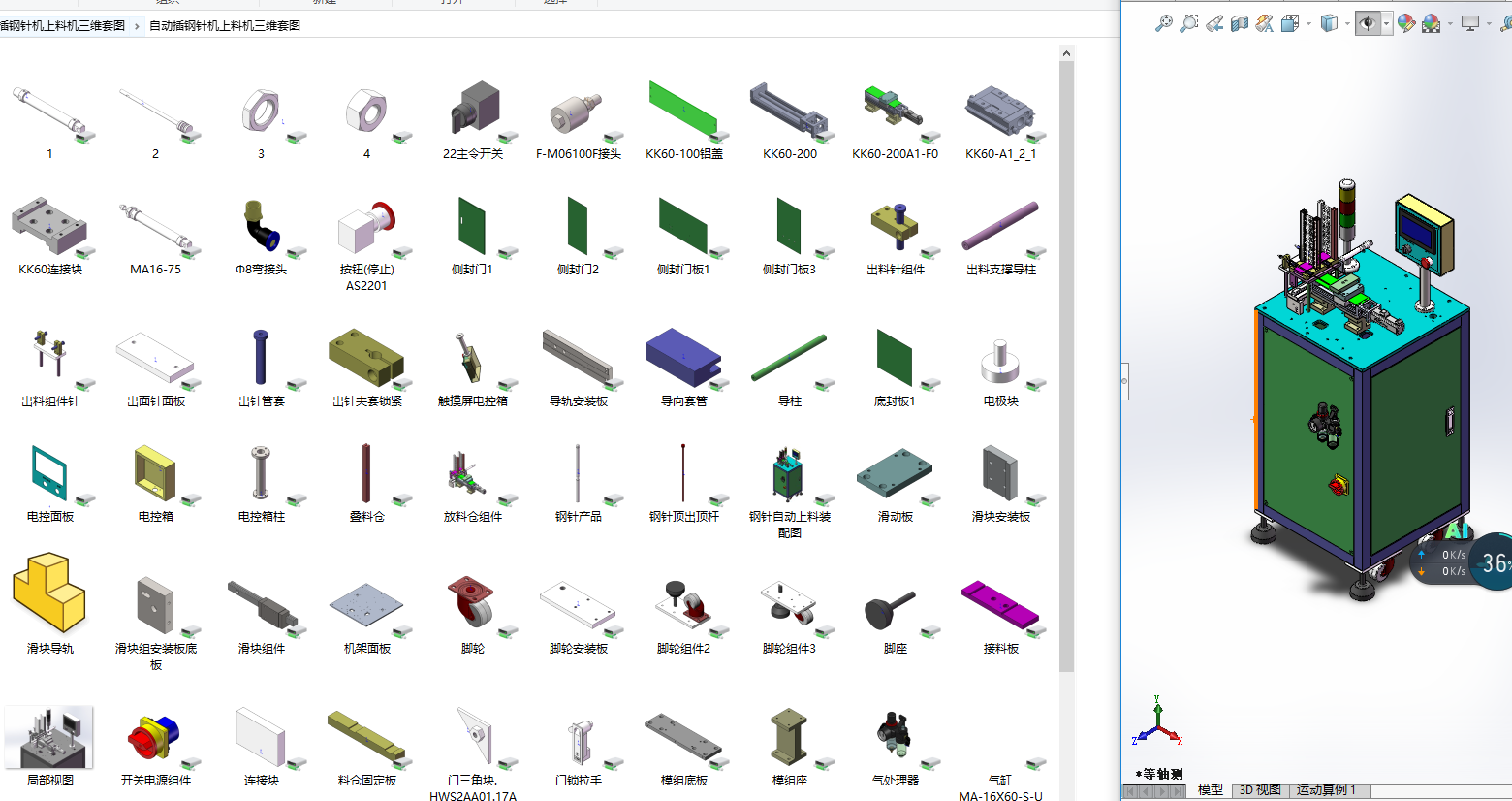Select the 按钮(停止) AS2201 file
The image size is (1512, 801).
pyautogui.click(x=366, y=244)
